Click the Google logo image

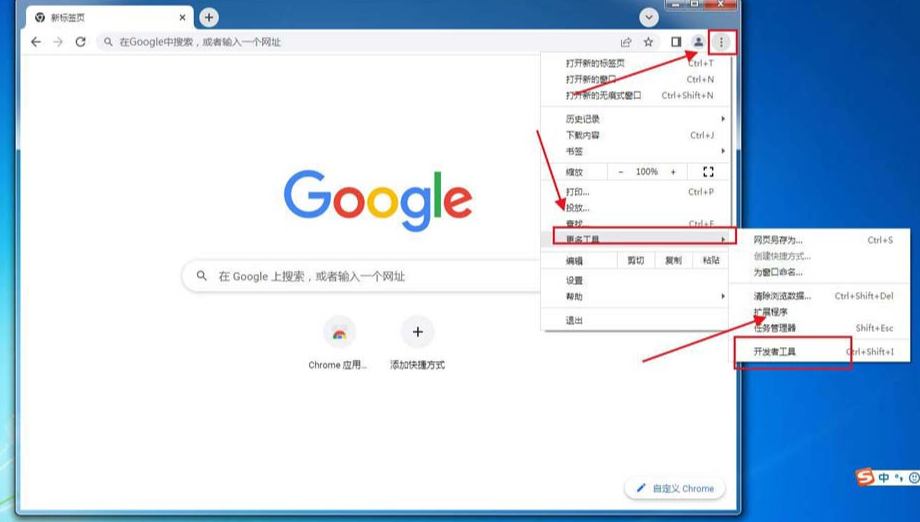(x=378, y=201)
